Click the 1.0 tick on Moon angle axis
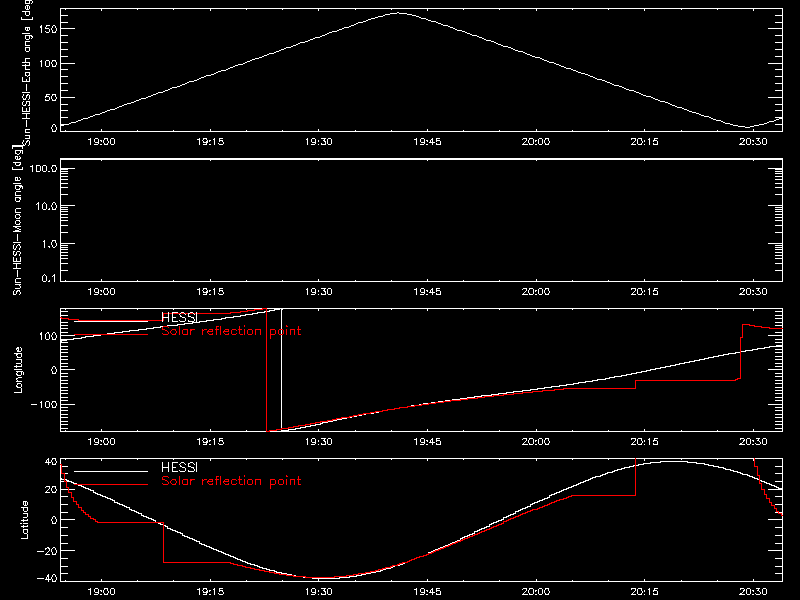This screenshot has width=800, height=600. coord(49,244)
